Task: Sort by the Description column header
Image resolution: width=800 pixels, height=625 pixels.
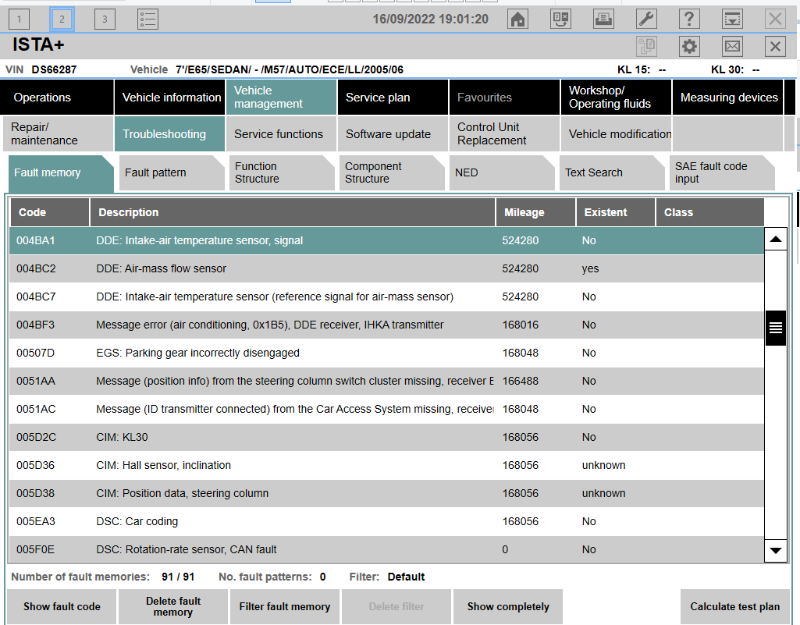Action: click(x=293, y=212)
